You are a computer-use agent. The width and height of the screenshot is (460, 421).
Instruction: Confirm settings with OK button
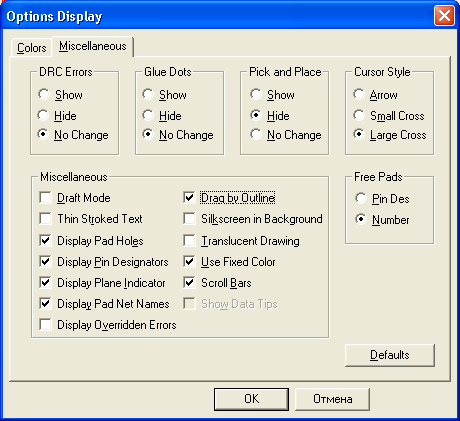pos(251,399)
